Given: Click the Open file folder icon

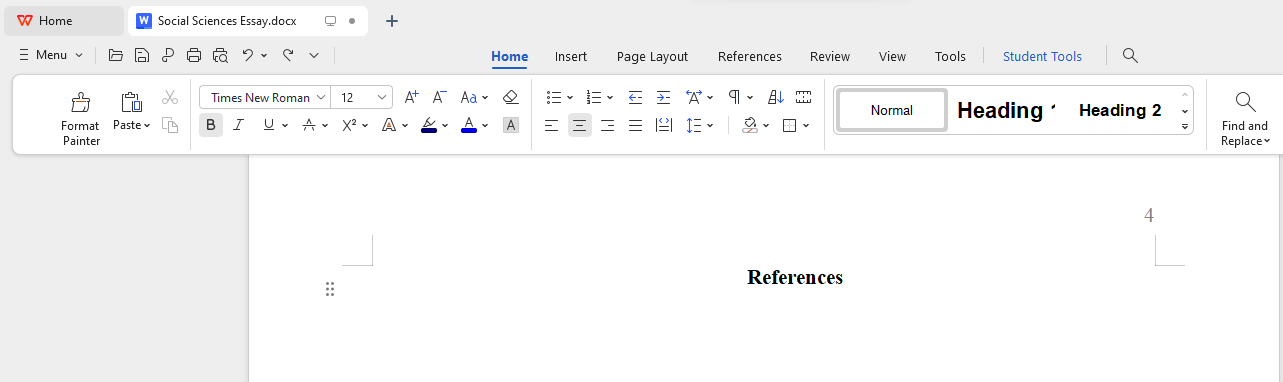Looking at the screenshot, I should [116, 56].
